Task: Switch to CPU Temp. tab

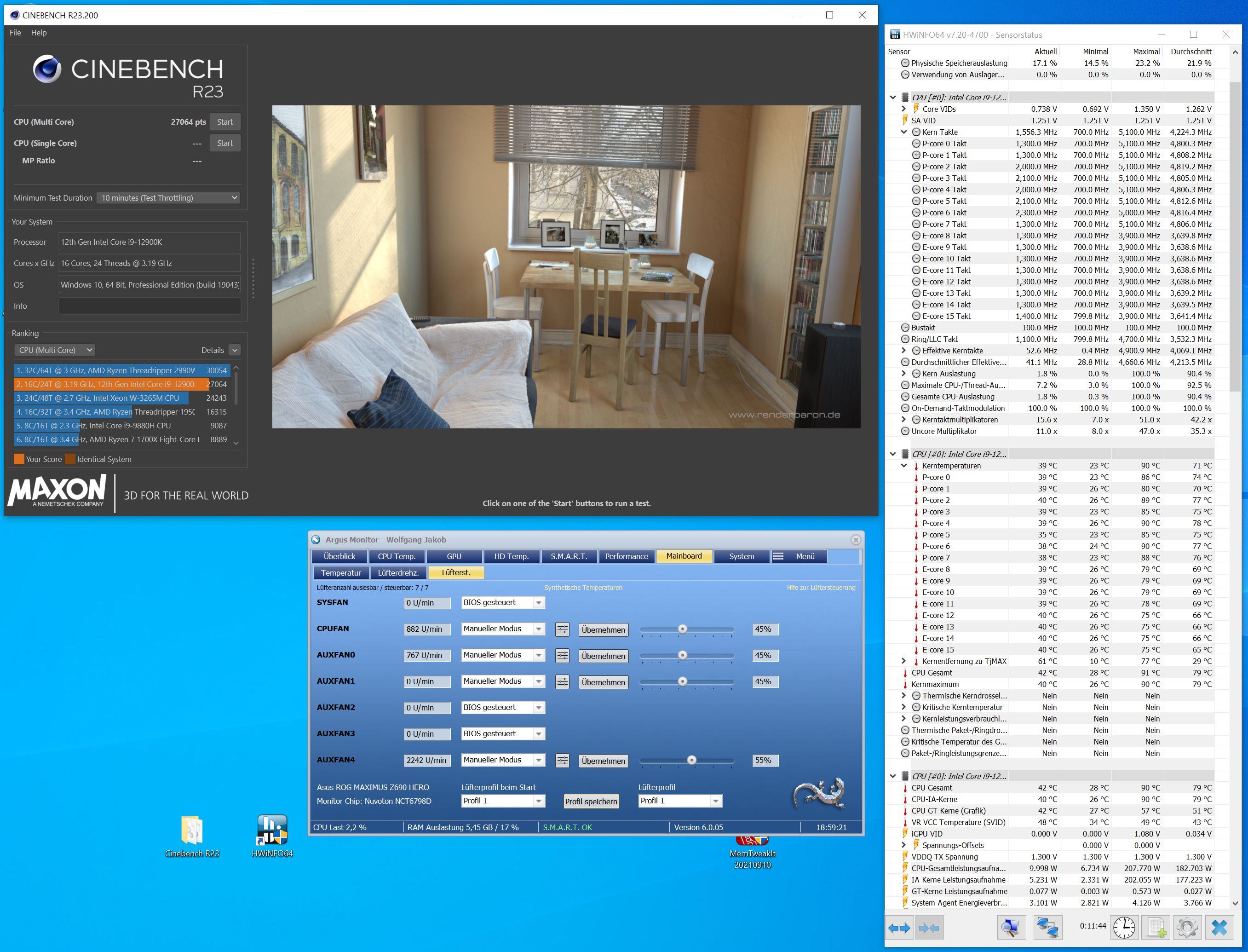Action: click(x=397, y=556)
